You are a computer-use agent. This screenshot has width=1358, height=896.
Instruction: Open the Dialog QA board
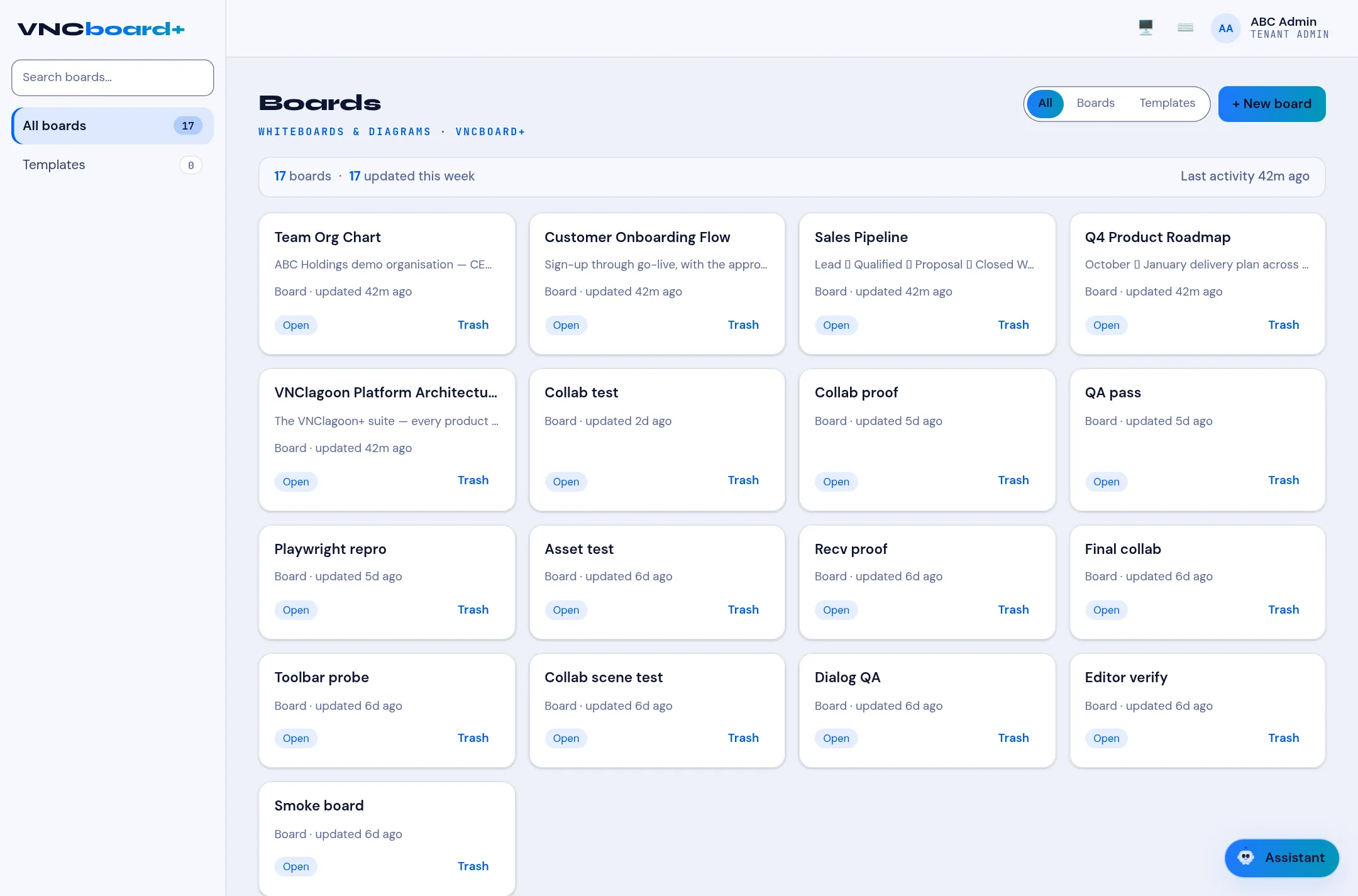[x=836, y=738]
